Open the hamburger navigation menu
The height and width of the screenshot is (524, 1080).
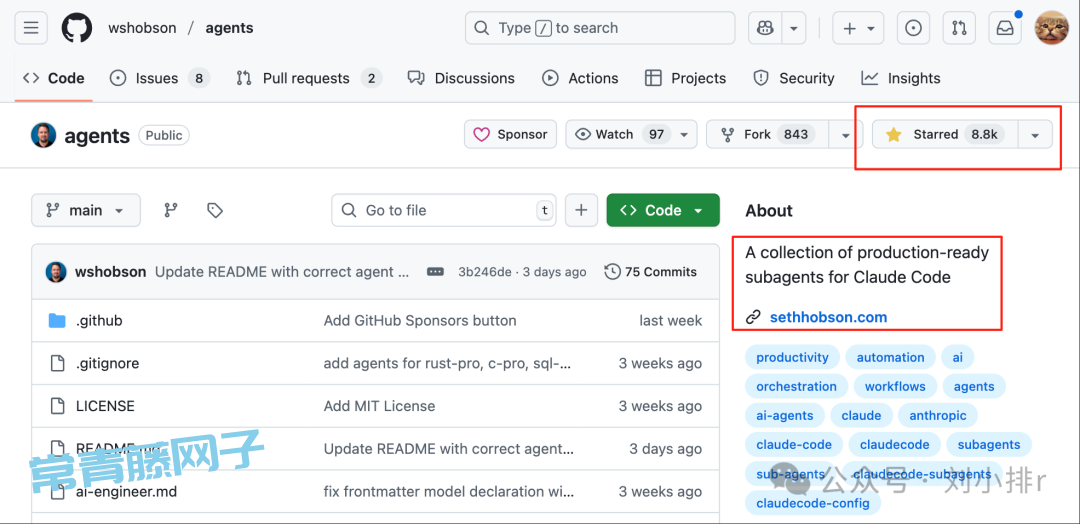click(31, 28)
